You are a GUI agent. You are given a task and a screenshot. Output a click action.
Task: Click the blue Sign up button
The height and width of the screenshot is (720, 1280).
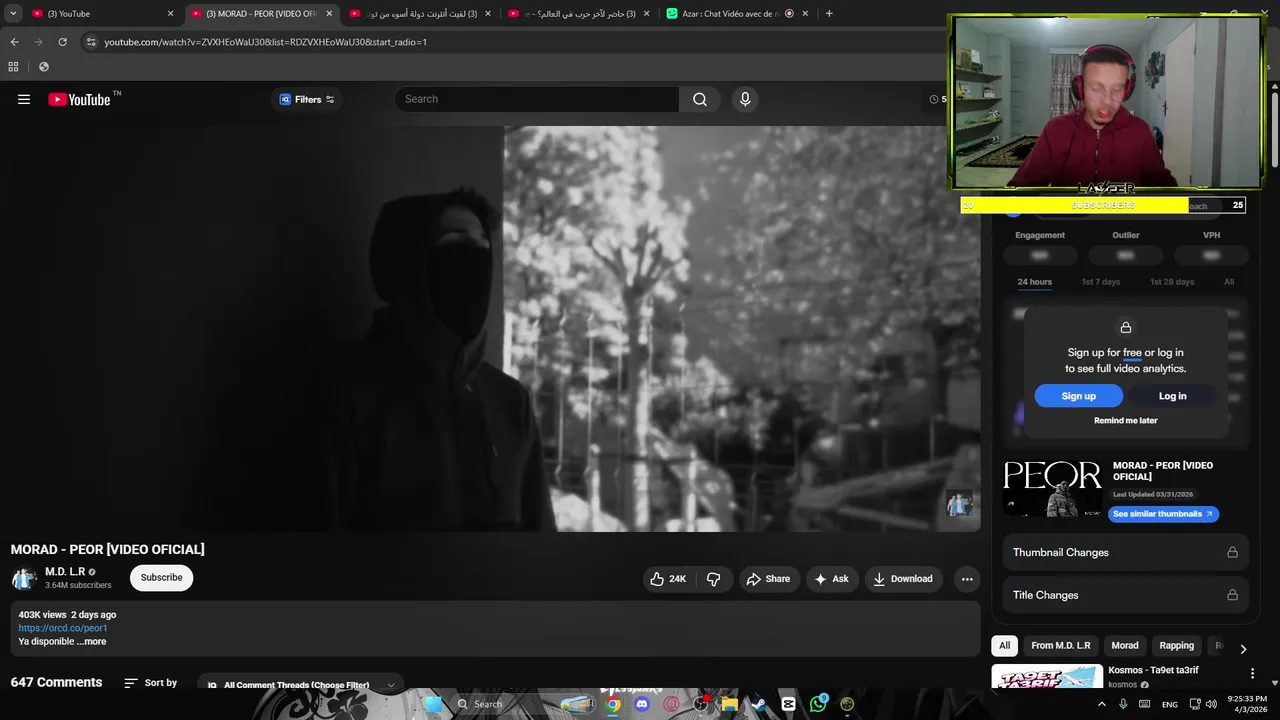pyautogui.click(x=1079, y=396)
